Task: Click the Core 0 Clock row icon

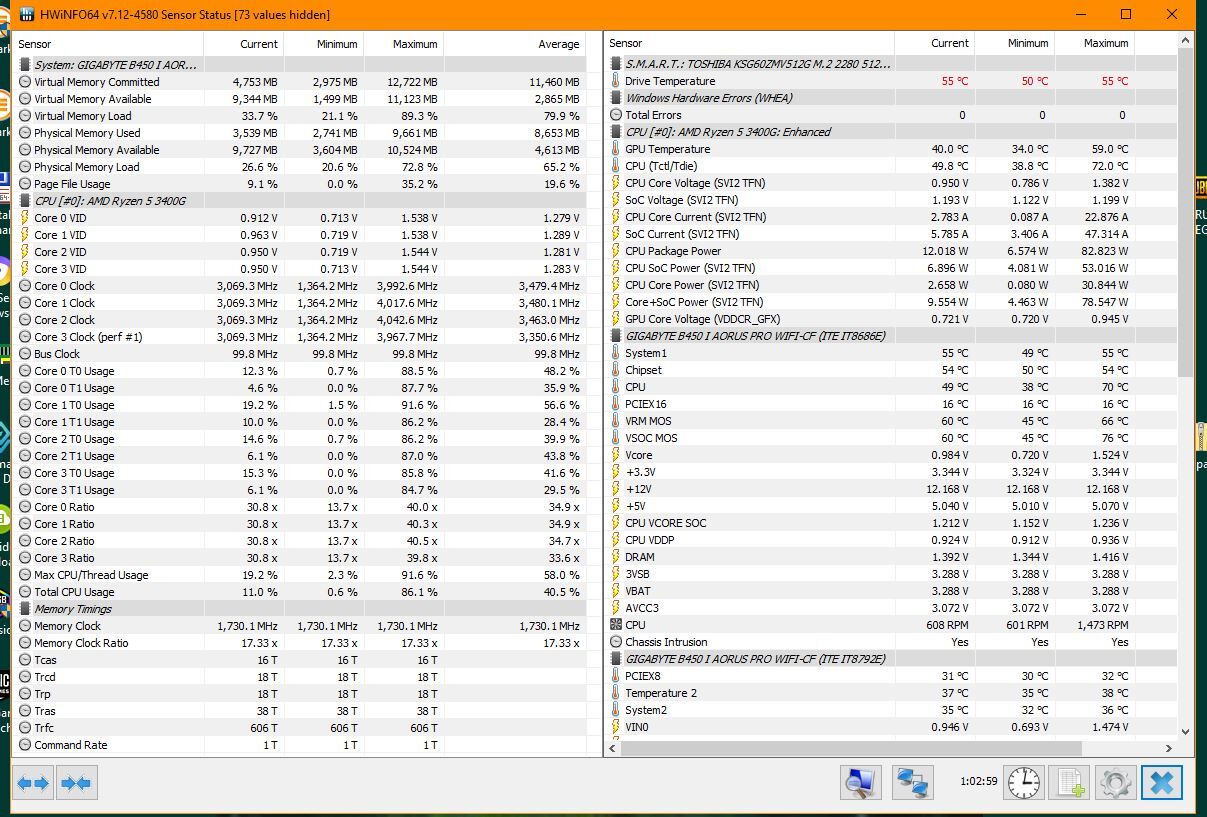Action: (x=25, y=286)
